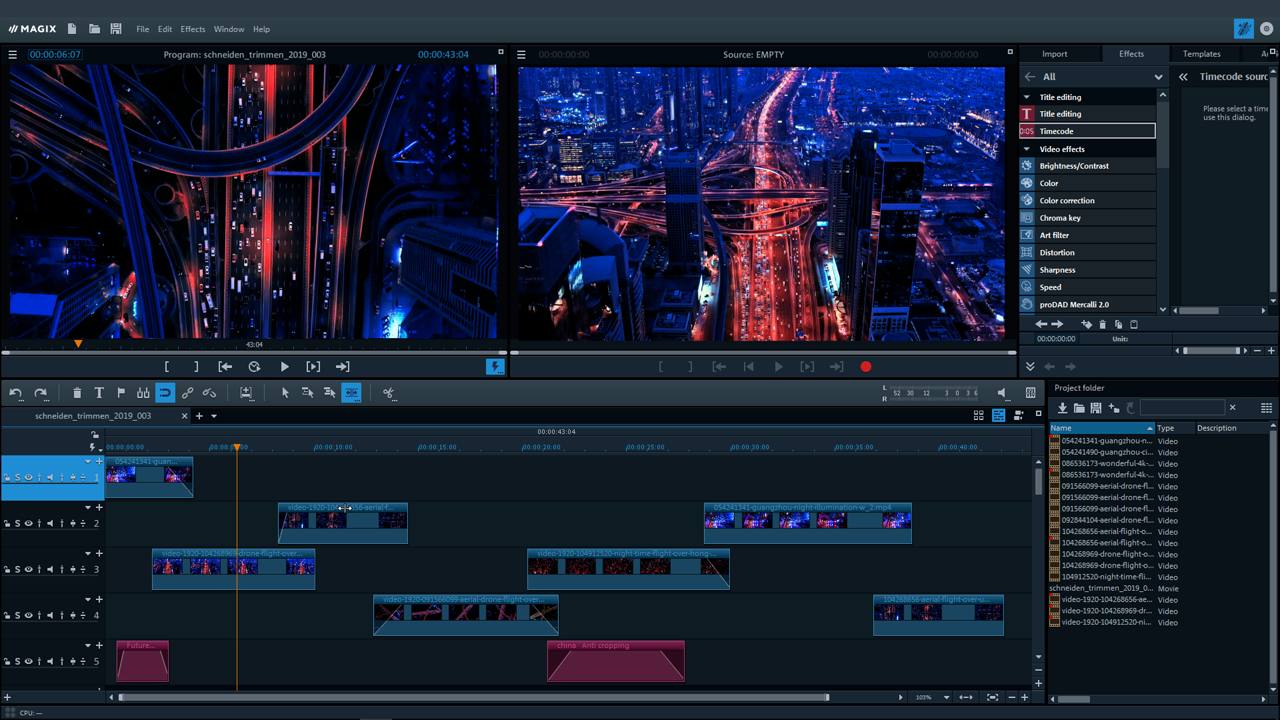Screen dimensions: 1280x720
Task: Click the Project folder search field
Action: coord(1181,408)
